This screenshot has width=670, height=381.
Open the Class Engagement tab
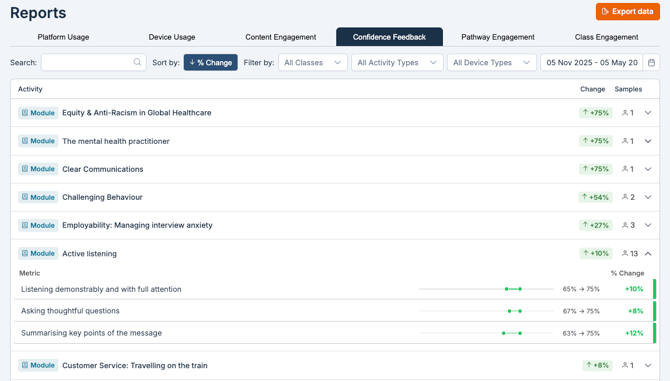pyautogui.click(x=606, y=37)
